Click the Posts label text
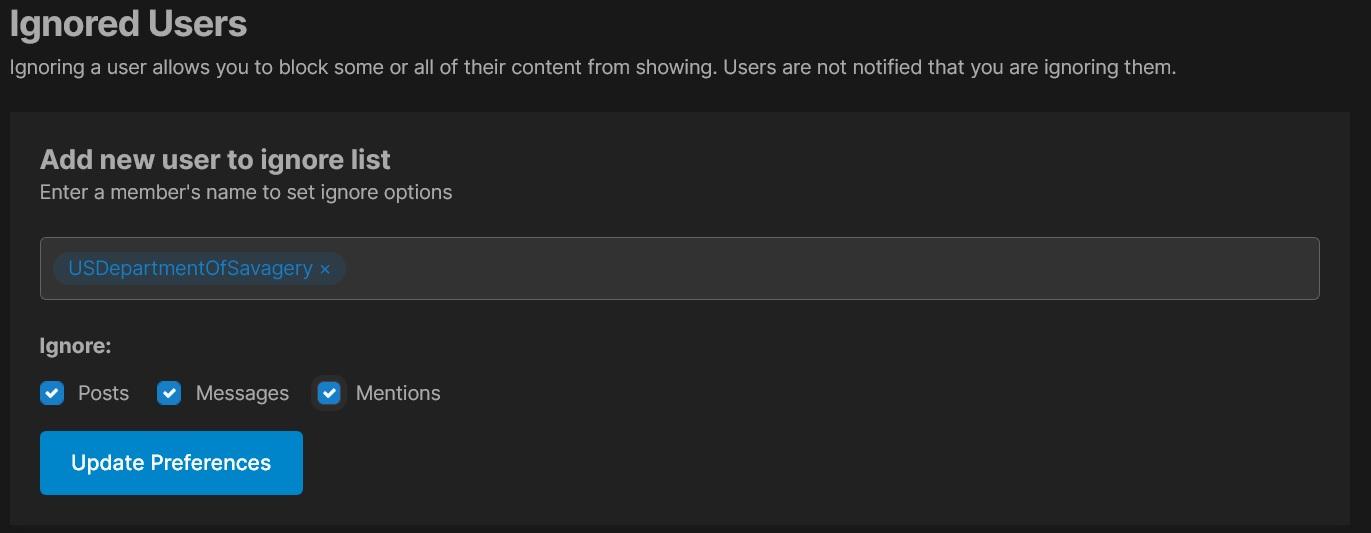Viewport: 1371px width, 533px height. (103, 393)
